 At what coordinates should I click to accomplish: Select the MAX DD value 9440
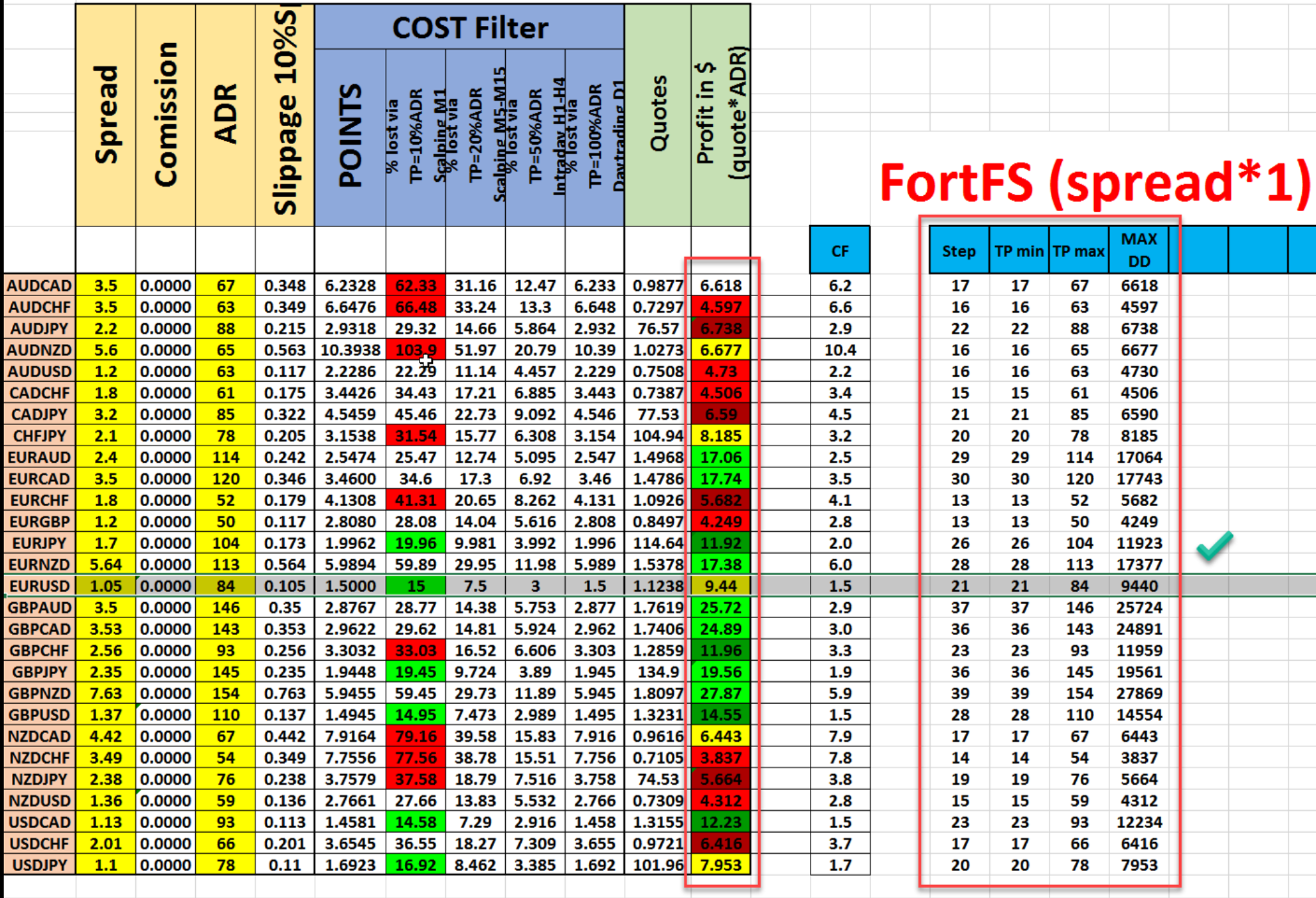tap(1139, 586)
